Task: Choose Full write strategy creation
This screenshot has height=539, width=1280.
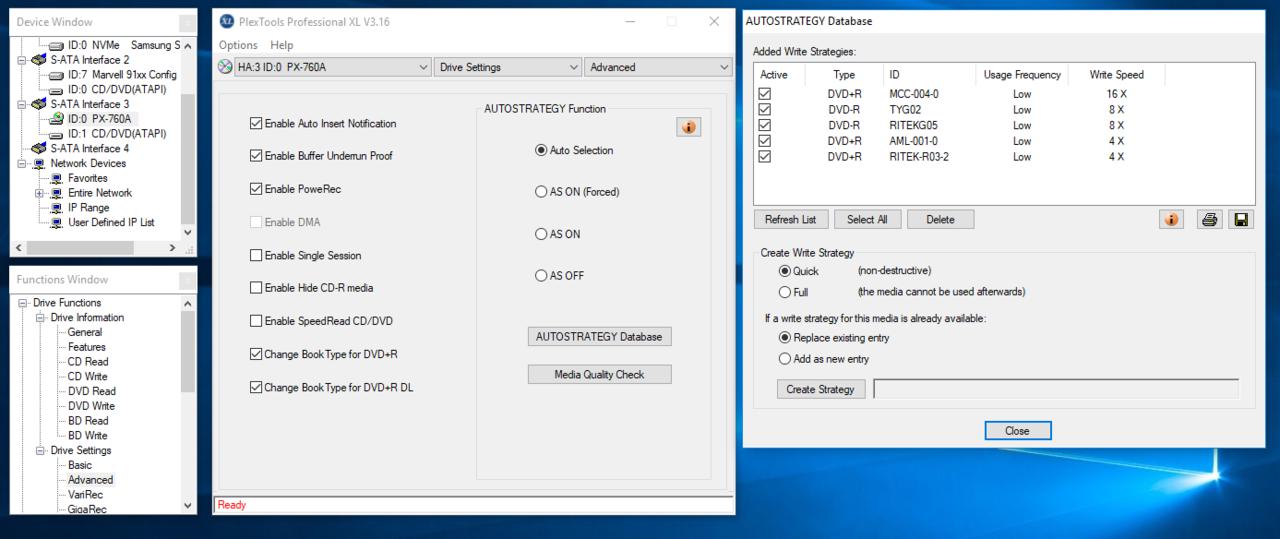Action: tap(784, 292)
